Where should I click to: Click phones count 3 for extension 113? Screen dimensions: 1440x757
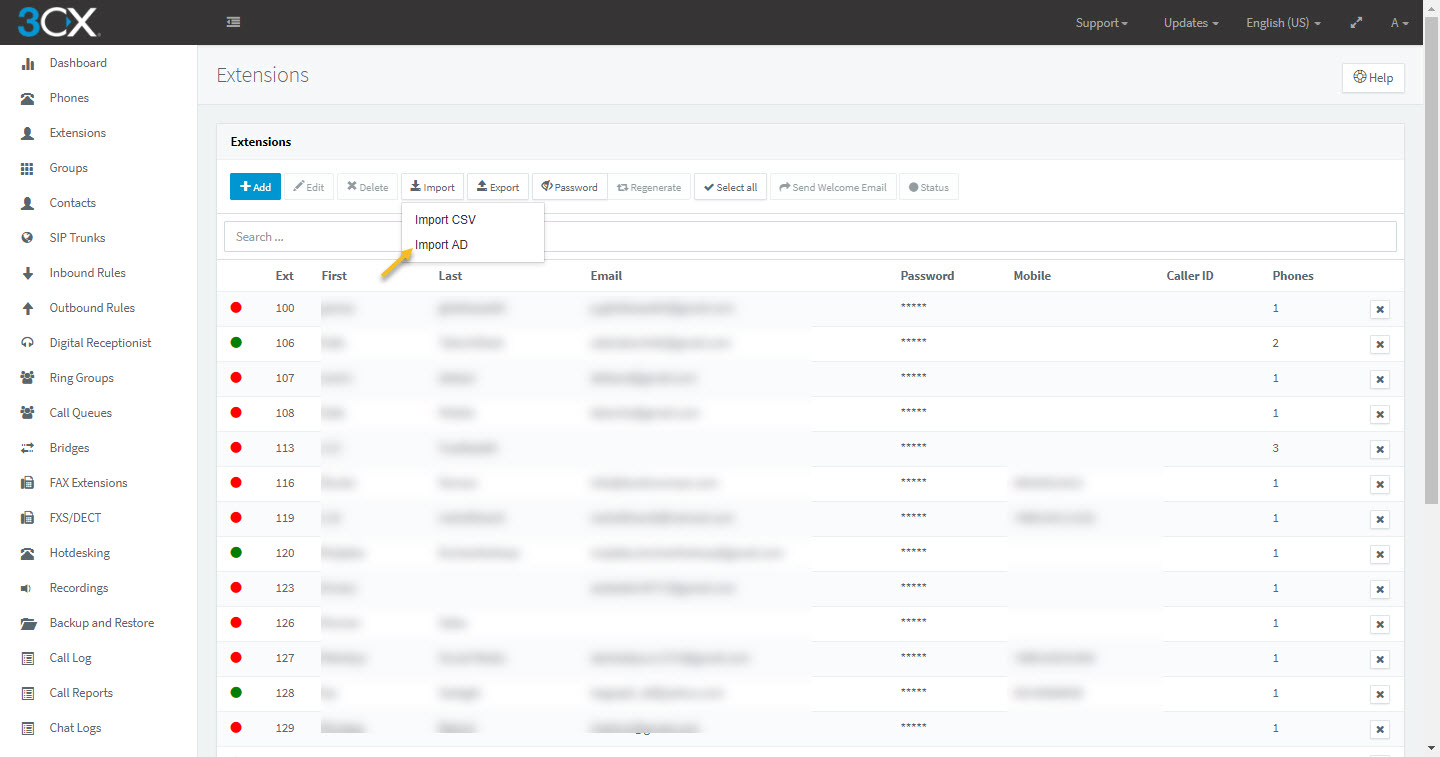pyautogui.click(x=1276, y=448)
